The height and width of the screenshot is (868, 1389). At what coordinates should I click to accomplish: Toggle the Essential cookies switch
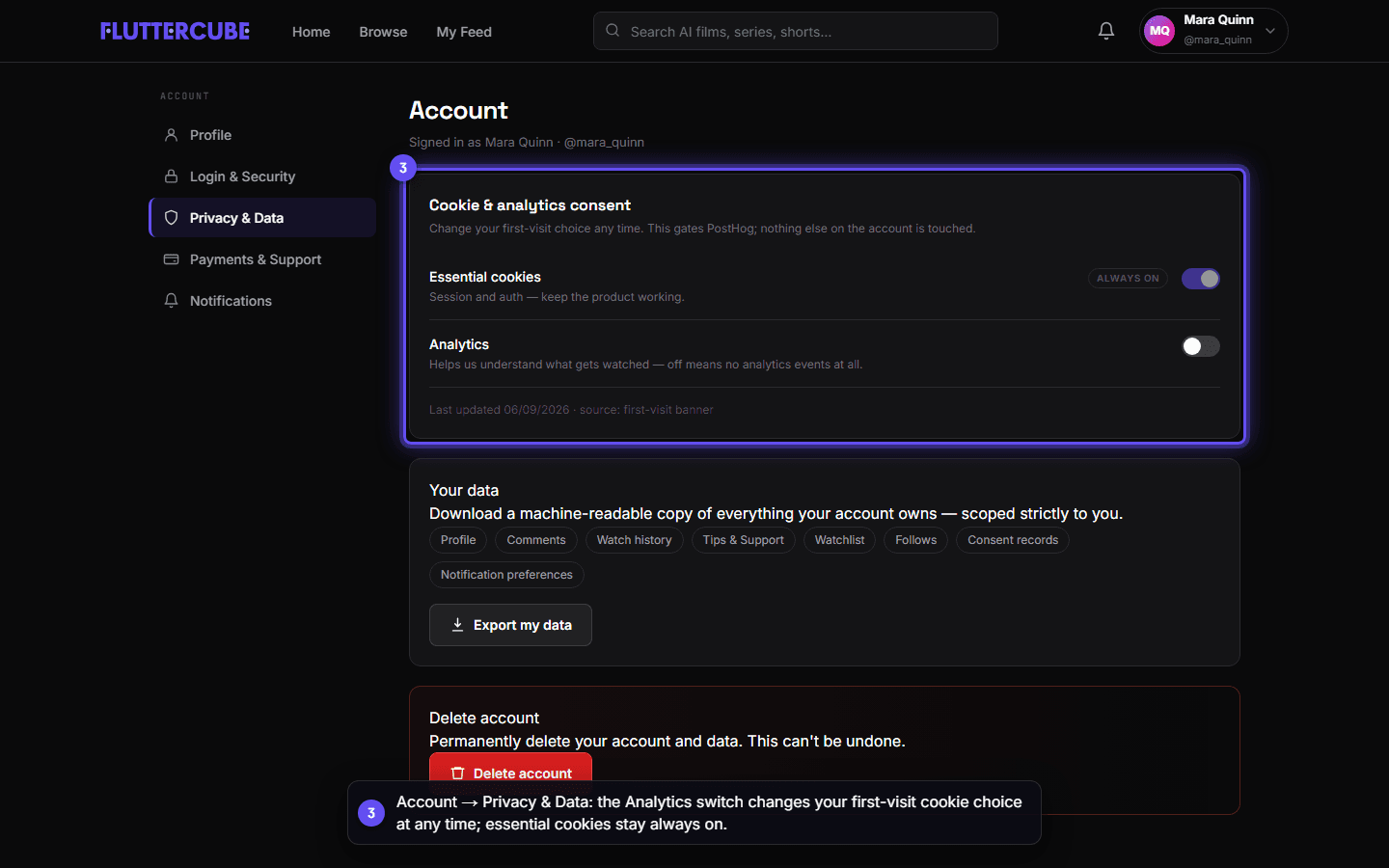coord(1201,279)
